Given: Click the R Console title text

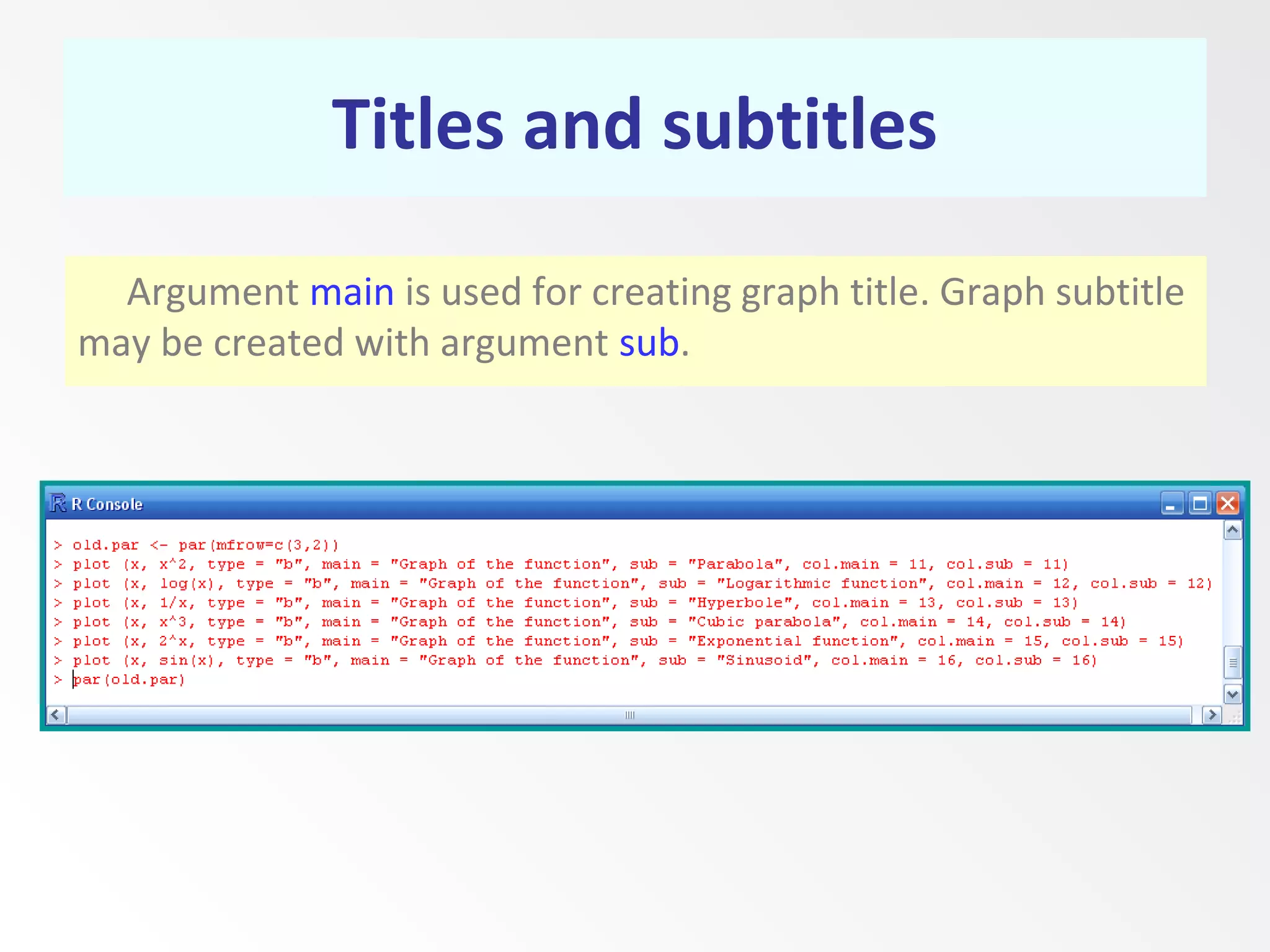Looking at the screenshot, I should (107, 504).
